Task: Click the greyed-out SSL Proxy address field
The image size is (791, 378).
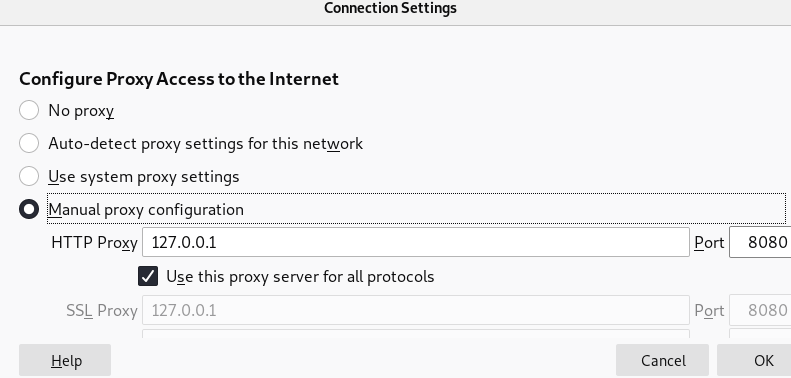Action: [x=416, y=310]
